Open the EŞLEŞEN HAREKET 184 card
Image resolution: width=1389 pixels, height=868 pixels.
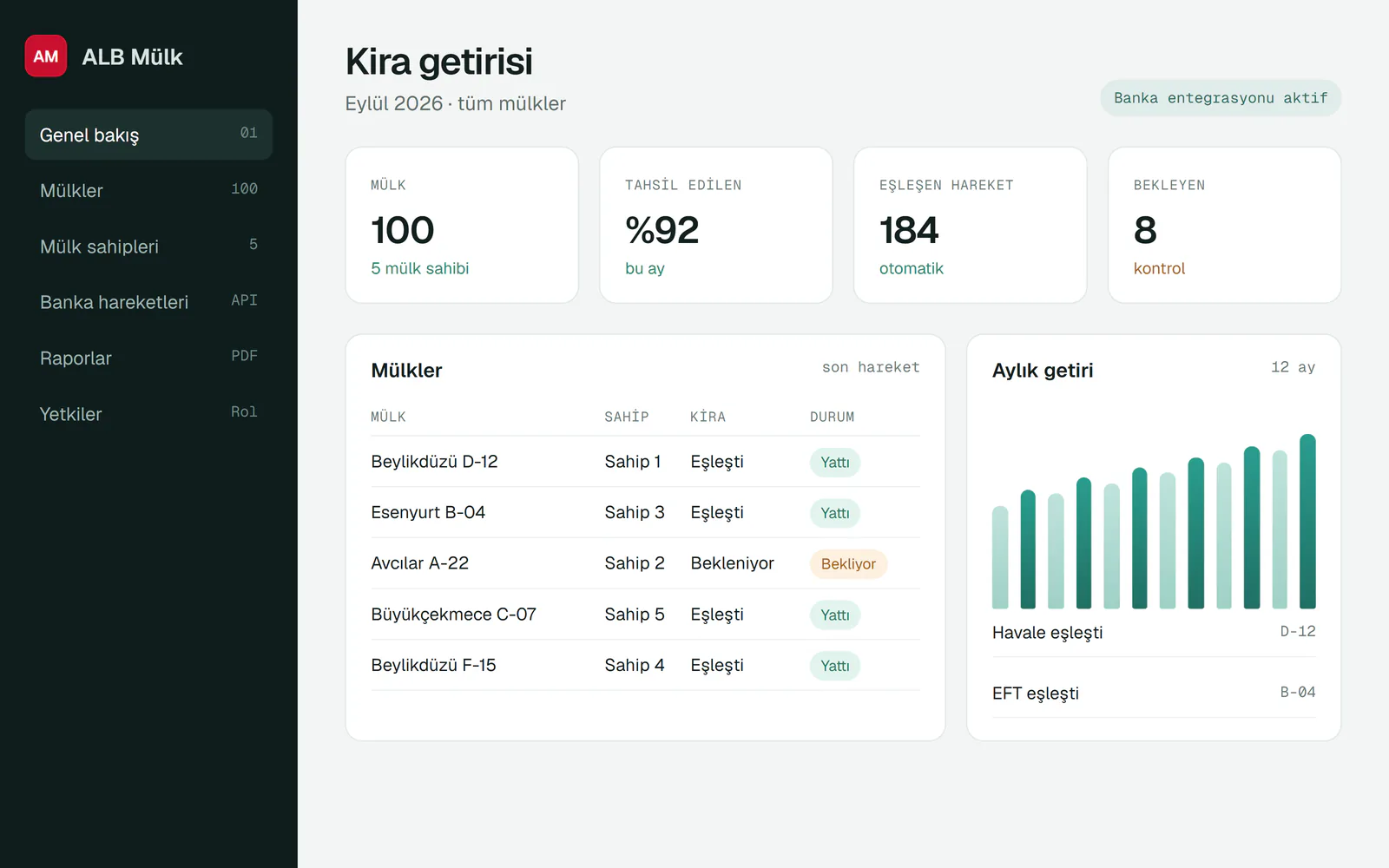tap(971, 225)
